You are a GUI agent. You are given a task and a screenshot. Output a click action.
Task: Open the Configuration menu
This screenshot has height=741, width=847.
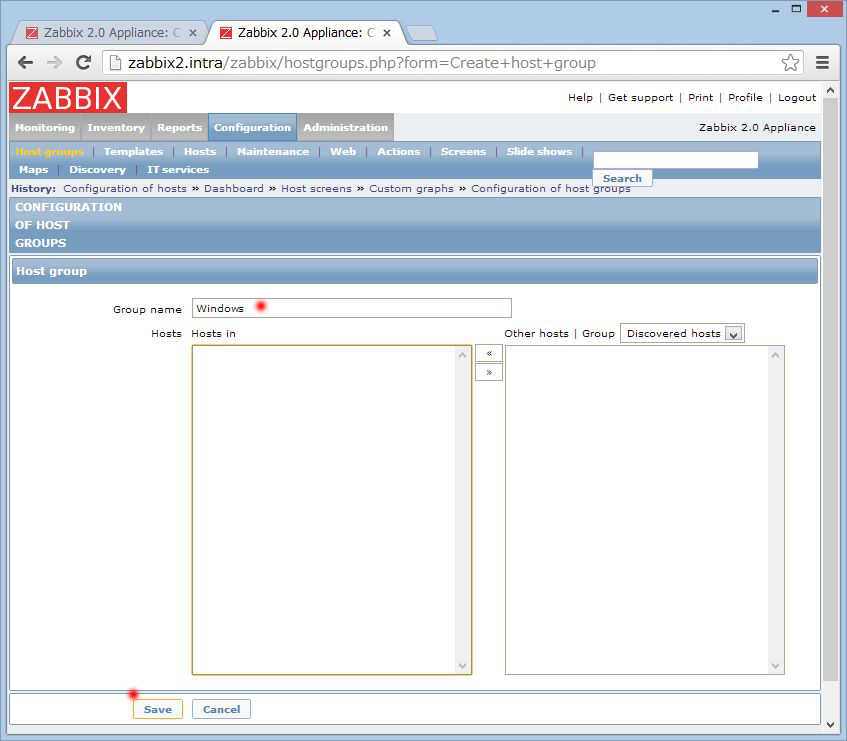click(x=252, y=127)
